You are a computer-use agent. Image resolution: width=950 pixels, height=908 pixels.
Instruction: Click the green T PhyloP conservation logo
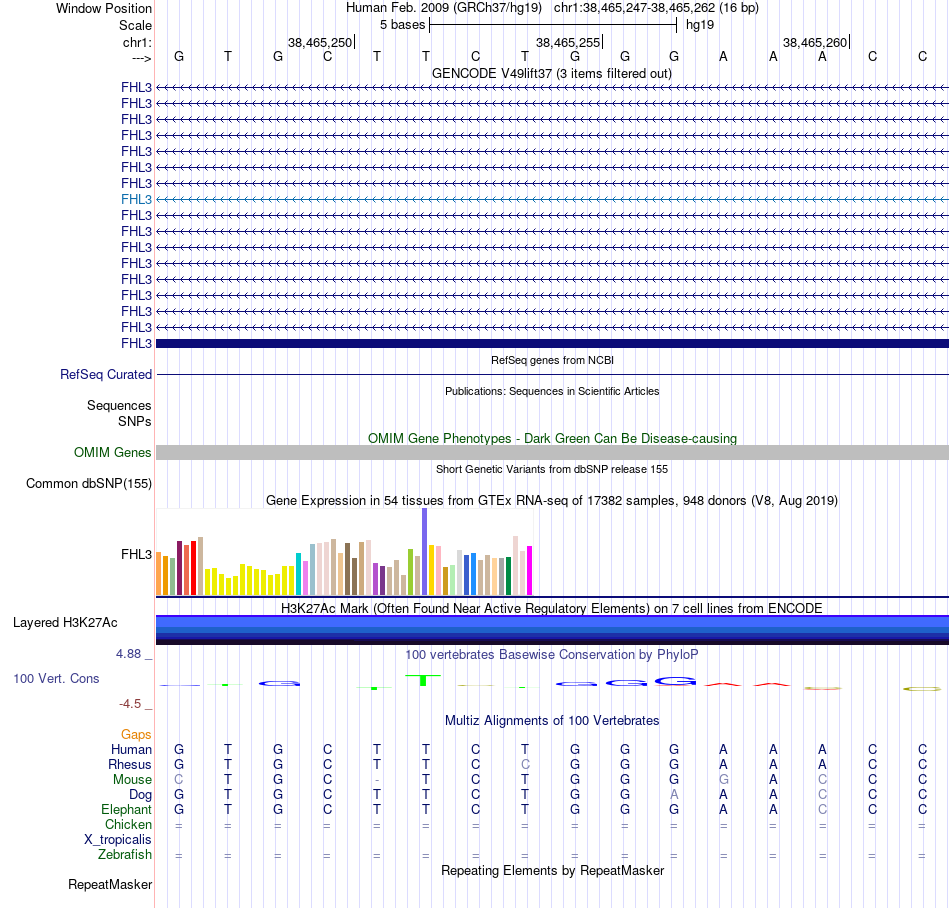pos(423,680)
